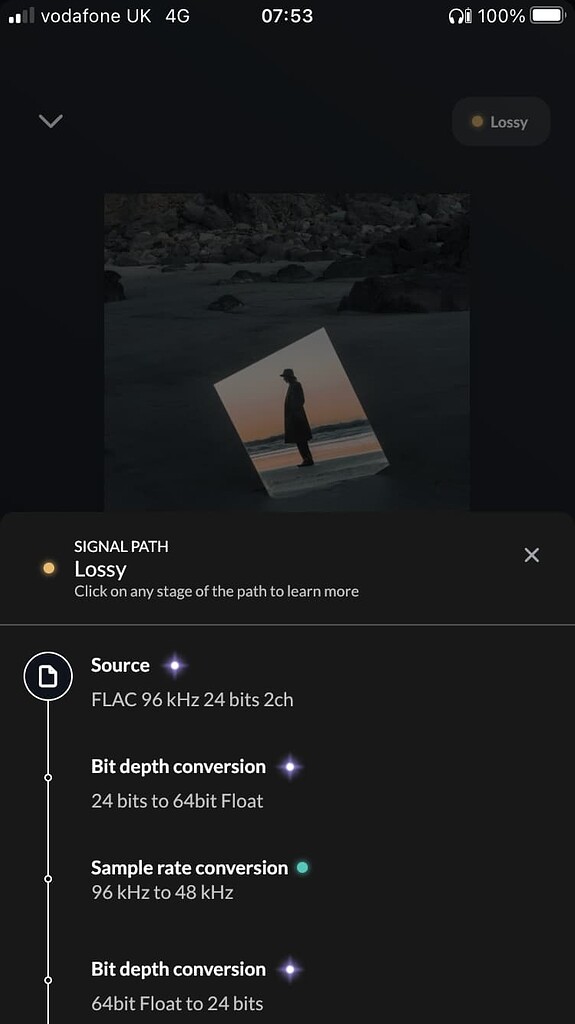Close the Signal Path panel

click(532, 555)
